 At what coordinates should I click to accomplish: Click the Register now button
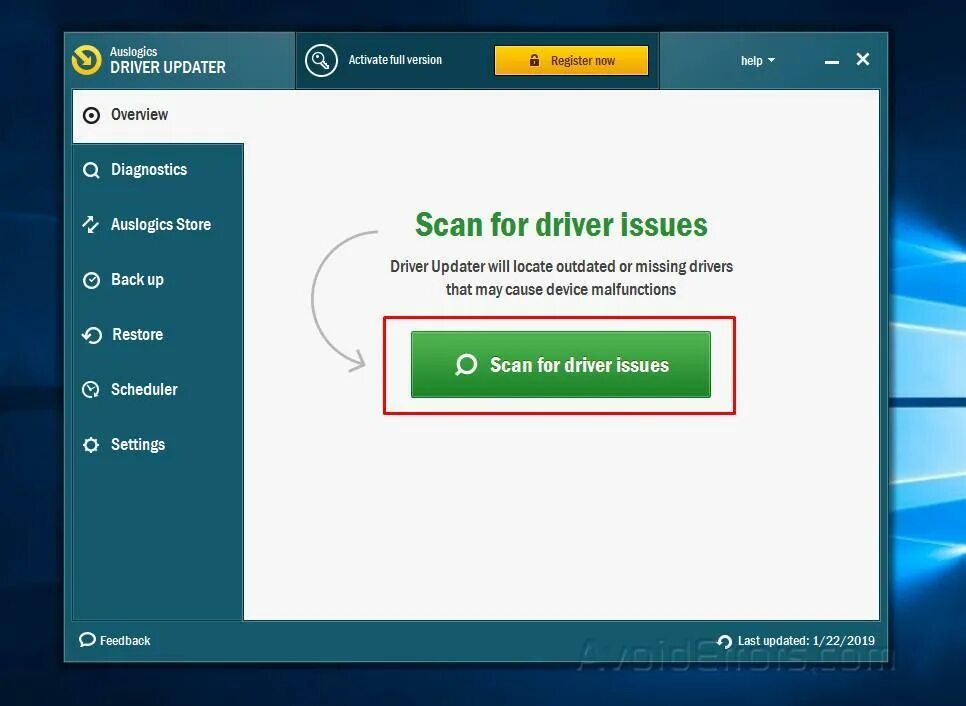pyautogui.click(x=571, y=60)
